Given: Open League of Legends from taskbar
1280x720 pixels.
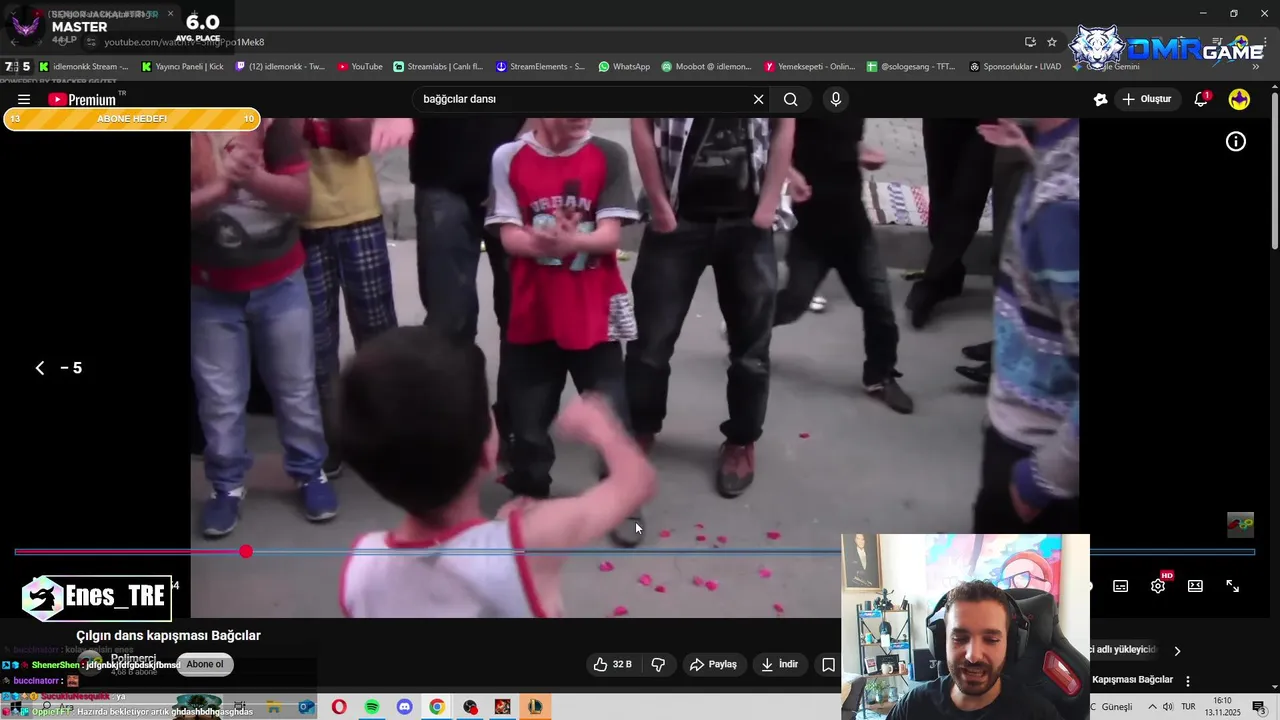Looking at the screenshot, I should 535,707.
